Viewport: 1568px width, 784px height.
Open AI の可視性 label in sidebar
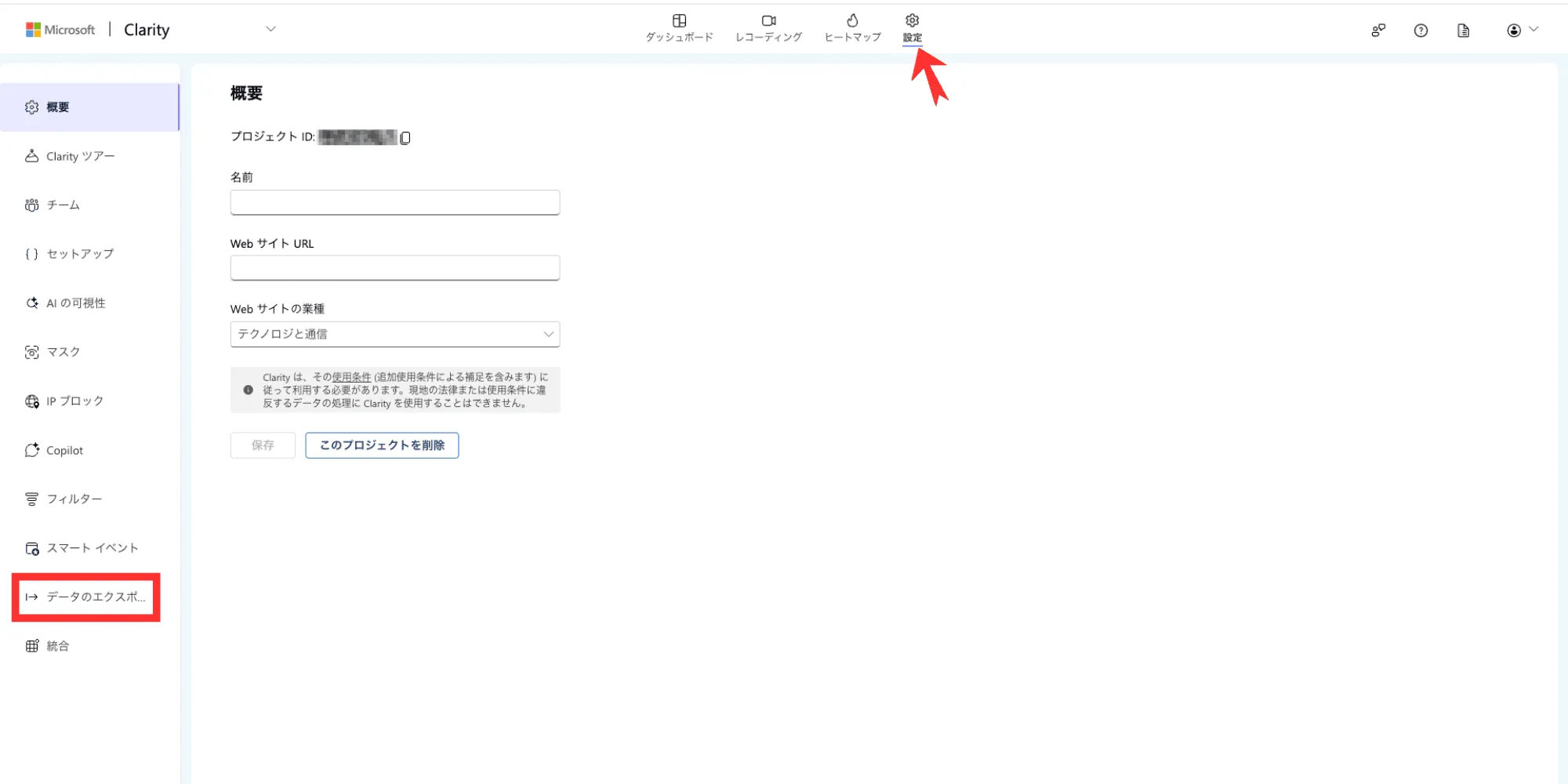click(76, 303)
